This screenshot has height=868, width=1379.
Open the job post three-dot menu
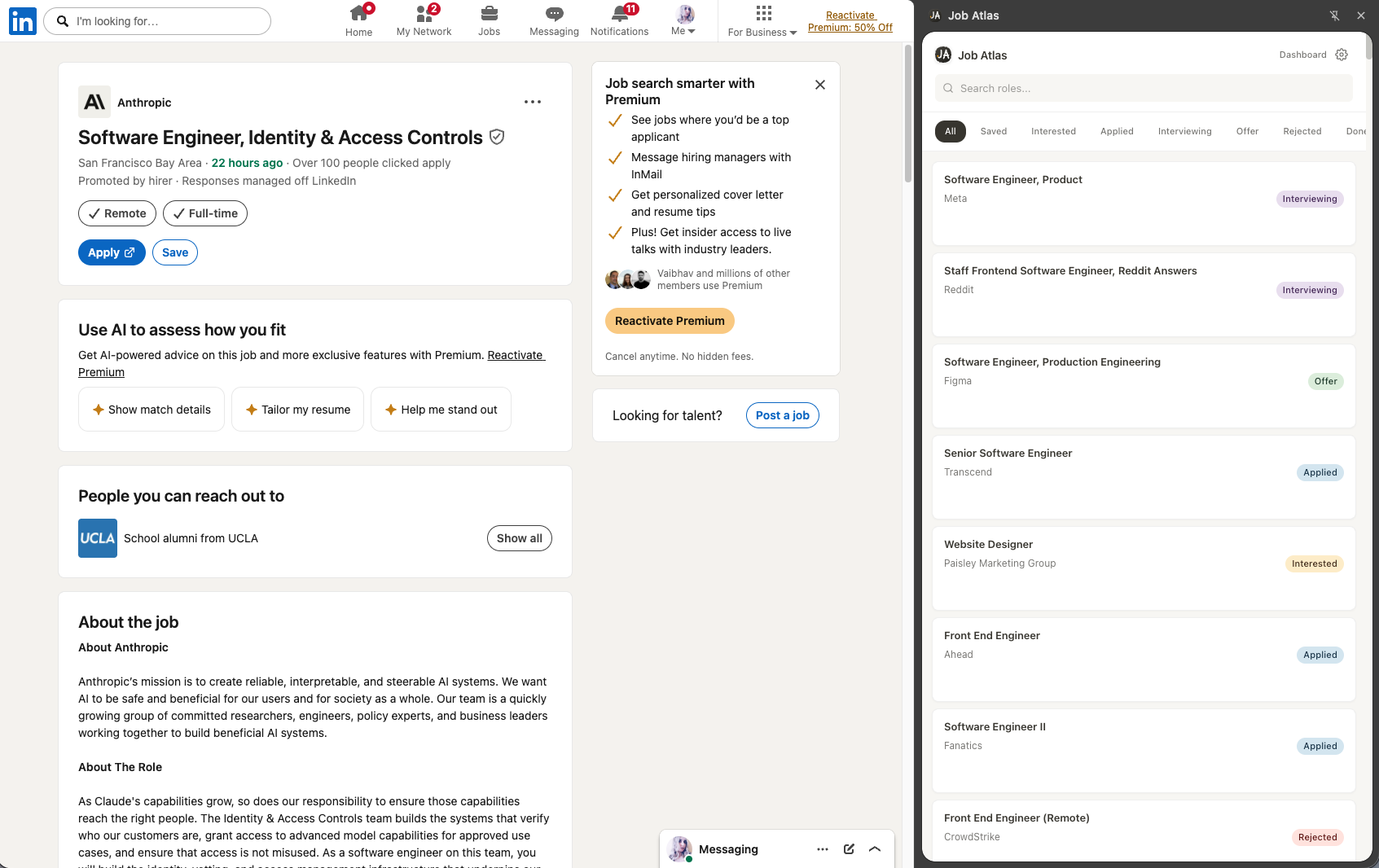pyautogui.click(x=533, y=102)
